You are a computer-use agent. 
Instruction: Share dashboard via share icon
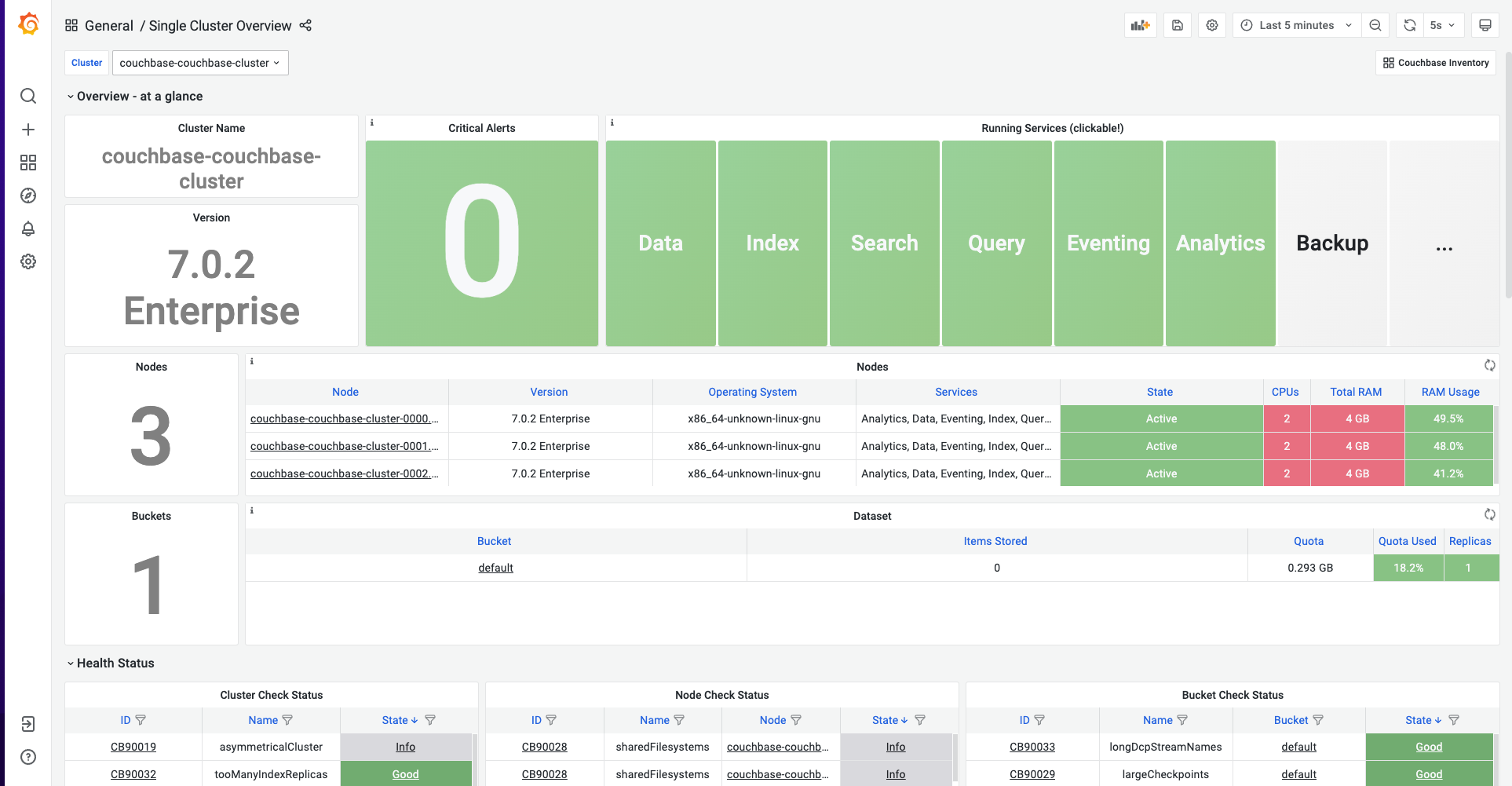coord(306,25)
